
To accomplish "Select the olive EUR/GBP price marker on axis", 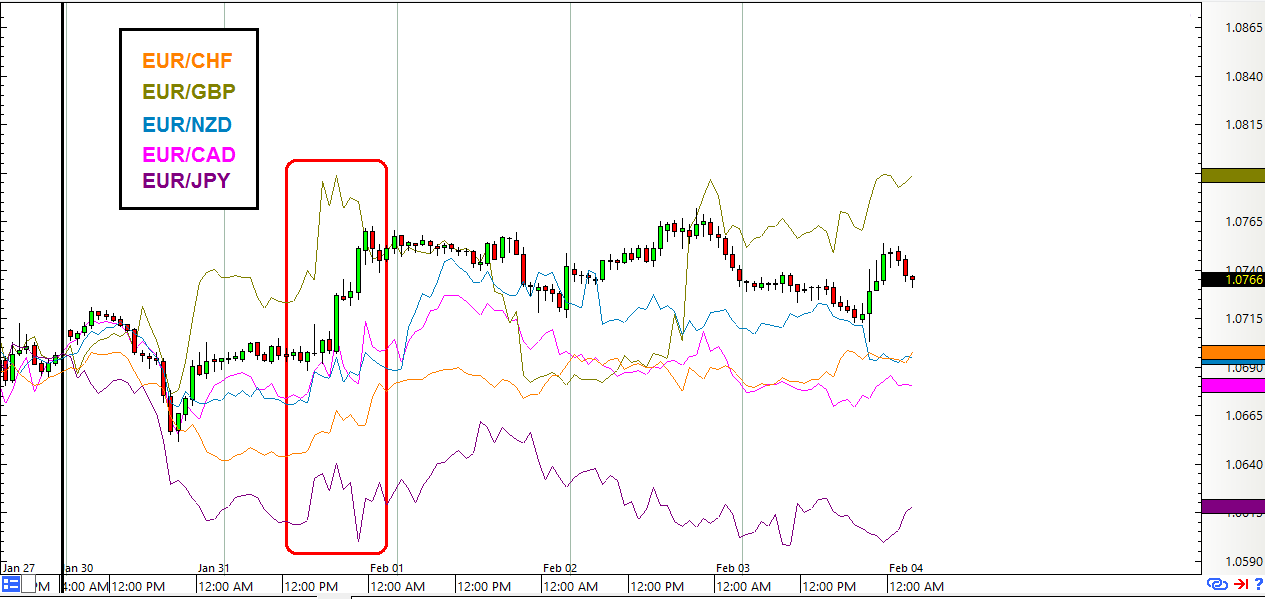I will coord(1233,175).
